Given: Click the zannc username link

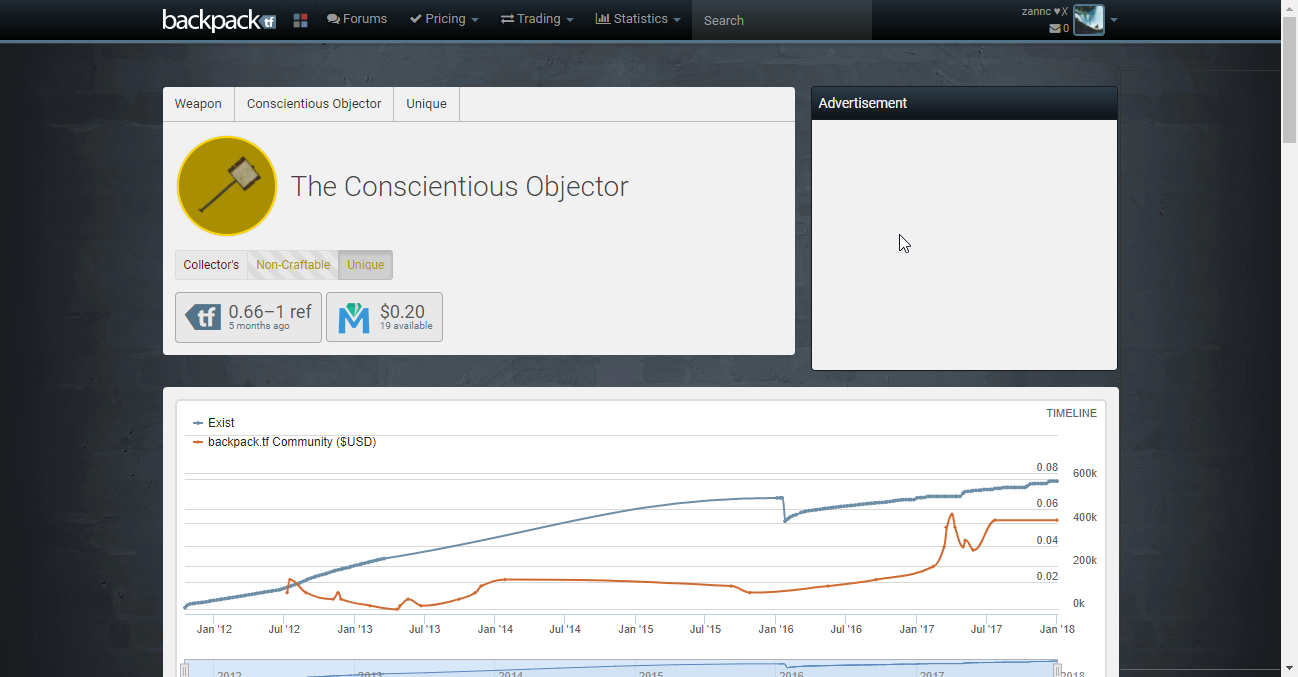Looking at the screenshot, I should (x=1036, y=11).
